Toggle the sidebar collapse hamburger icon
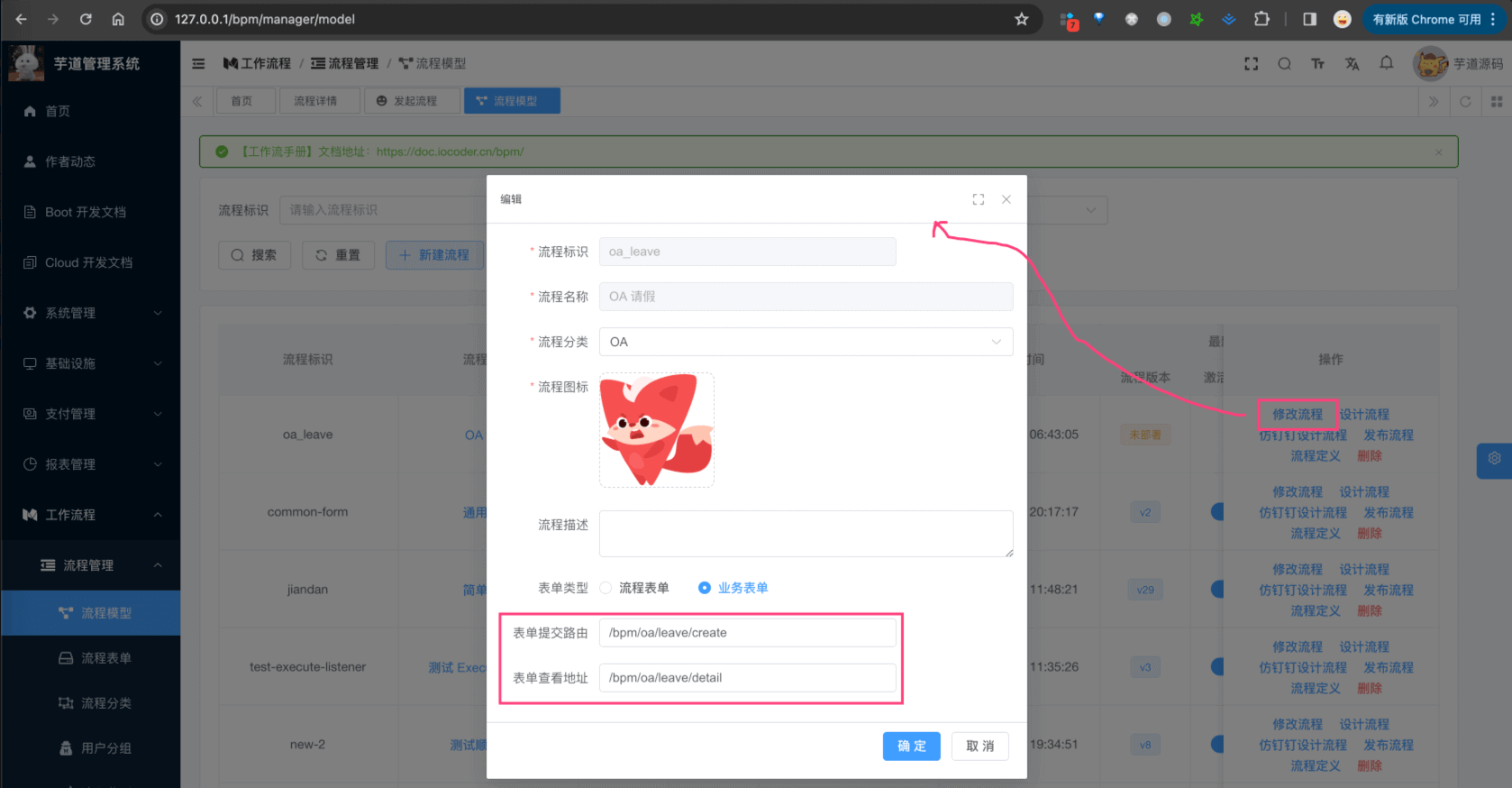The height and width of the screenshot is (788, 1512). point(199,64)
